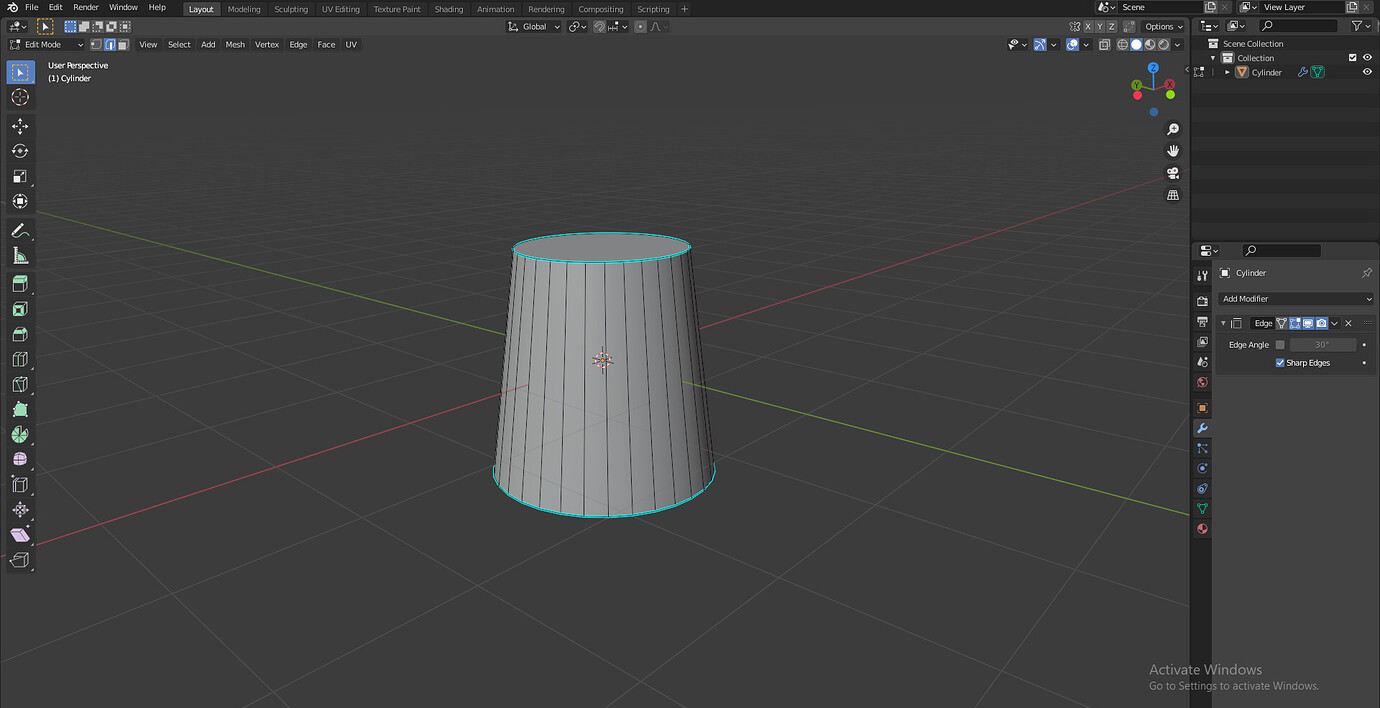Image resolution: width=1380 pixels, height=708 pixels.
Task: Toggle the camera view icon
Action: coord(1173,173)
